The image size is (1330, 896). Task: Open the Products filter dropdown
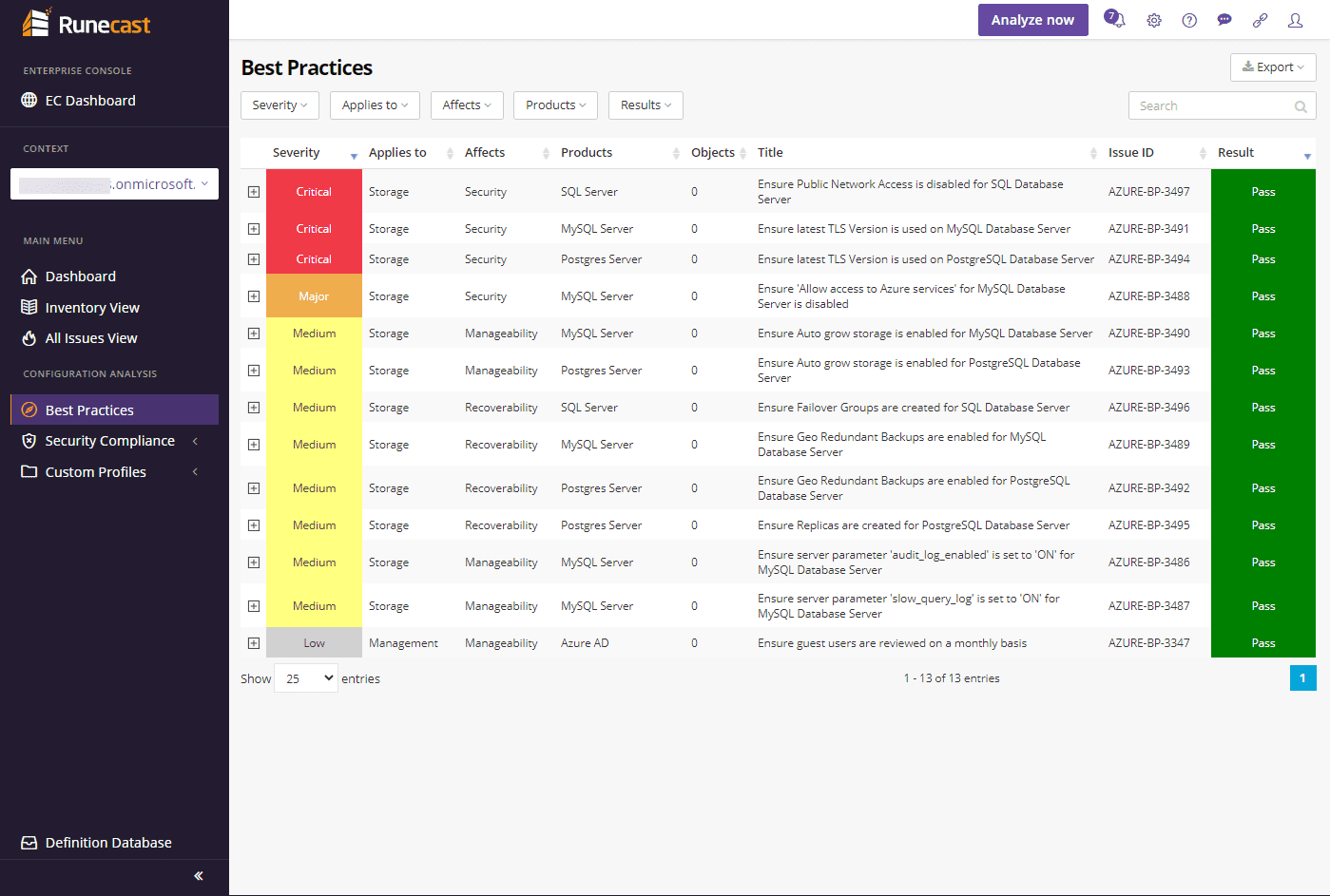click(x=555, y=105)
